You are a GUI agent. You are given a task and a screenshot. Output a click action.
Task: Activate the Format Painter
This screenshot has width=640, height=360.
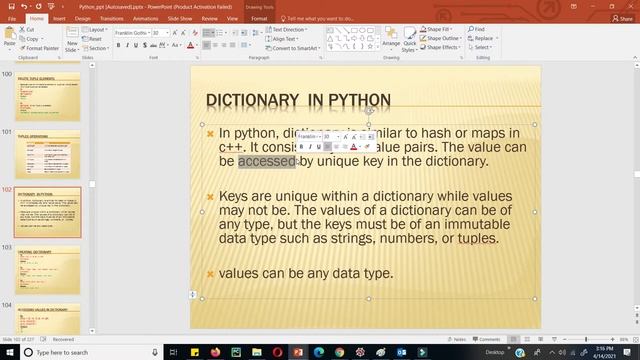pos(39,48)
